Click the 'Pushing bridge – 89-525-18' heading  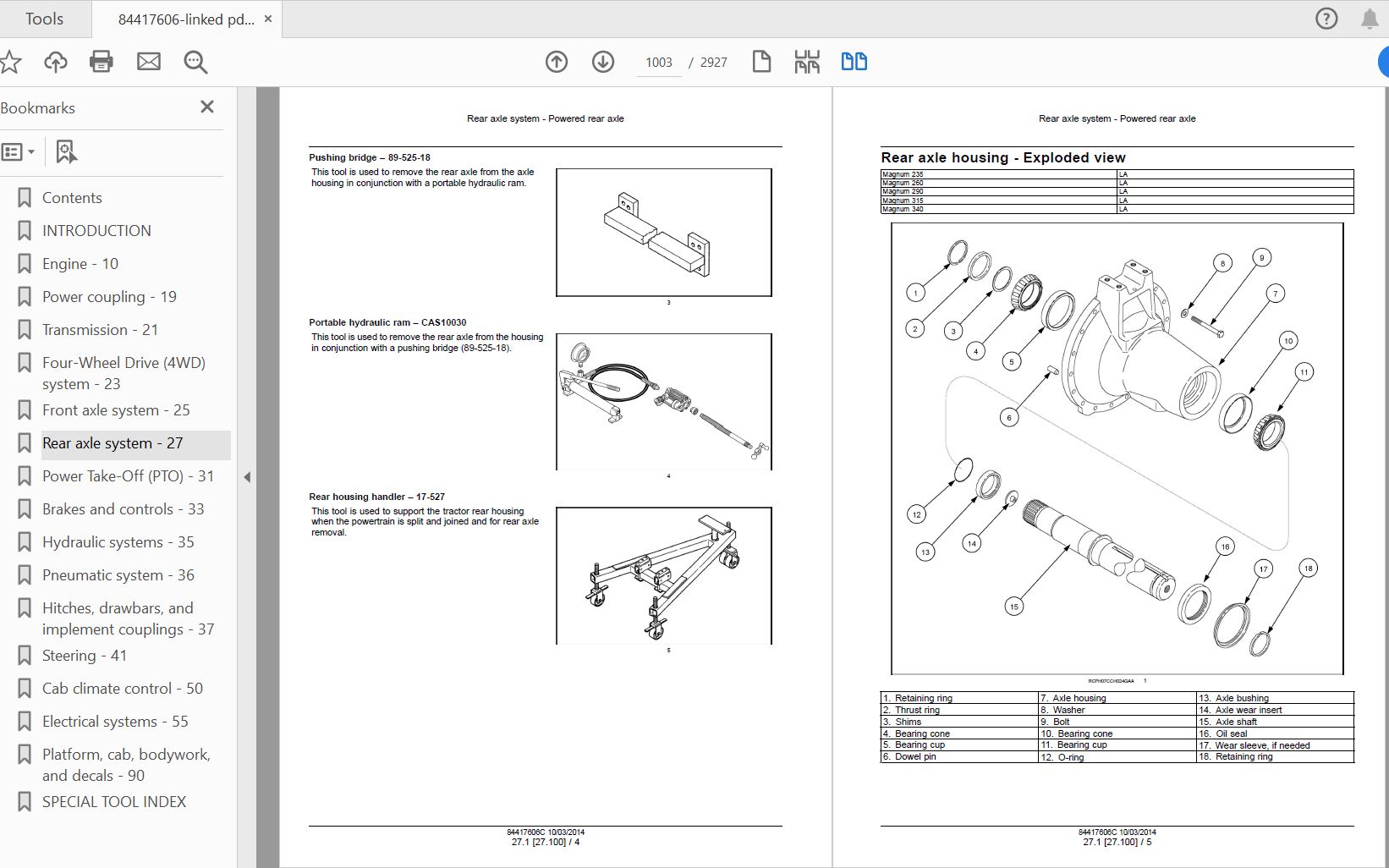370,157
